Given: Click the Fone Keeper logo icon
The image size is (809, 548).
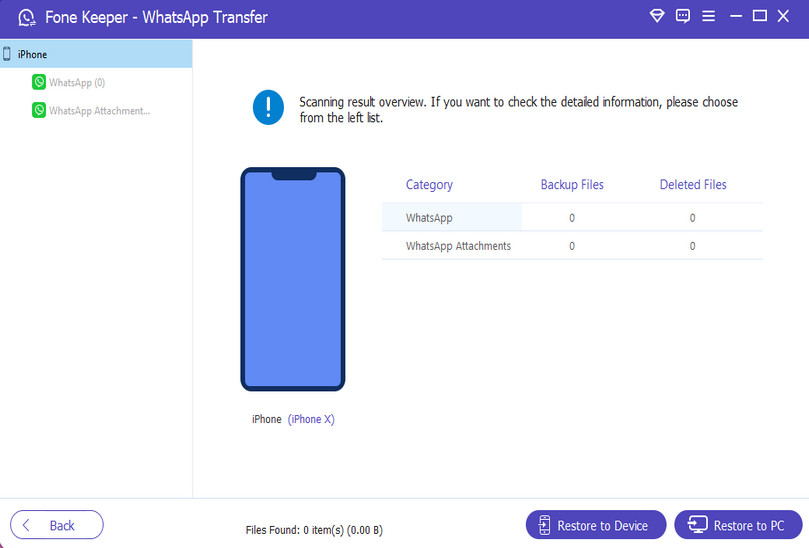Looking at the screenshot, I should (27, 18).
